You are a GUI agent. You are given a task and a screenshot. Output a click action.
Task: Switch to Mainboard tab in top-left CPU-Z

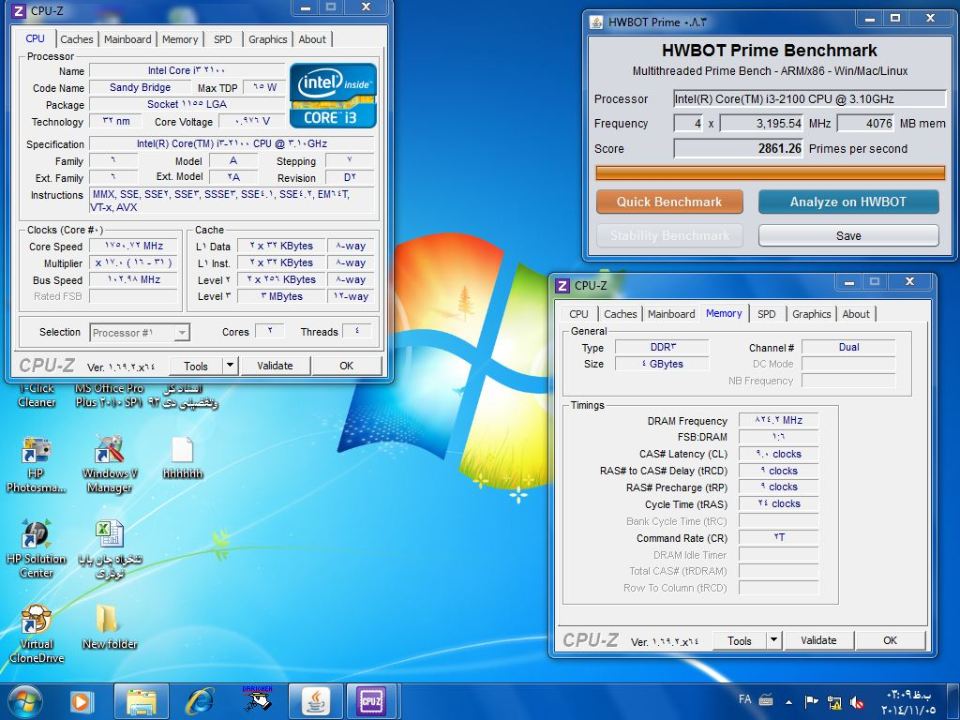127,39
